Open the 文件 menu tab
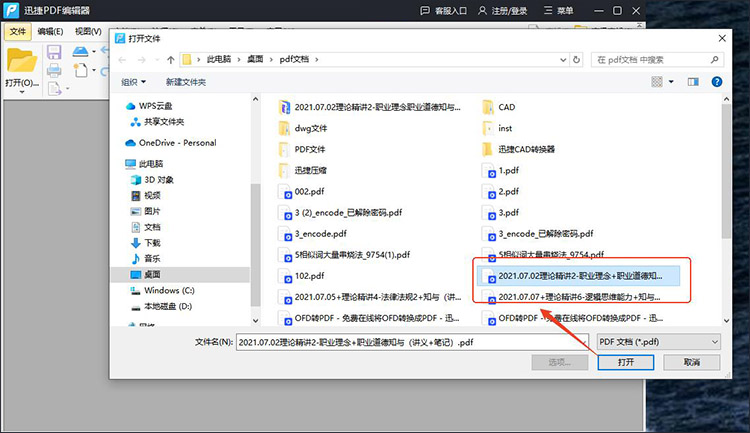 pos(18,32)
